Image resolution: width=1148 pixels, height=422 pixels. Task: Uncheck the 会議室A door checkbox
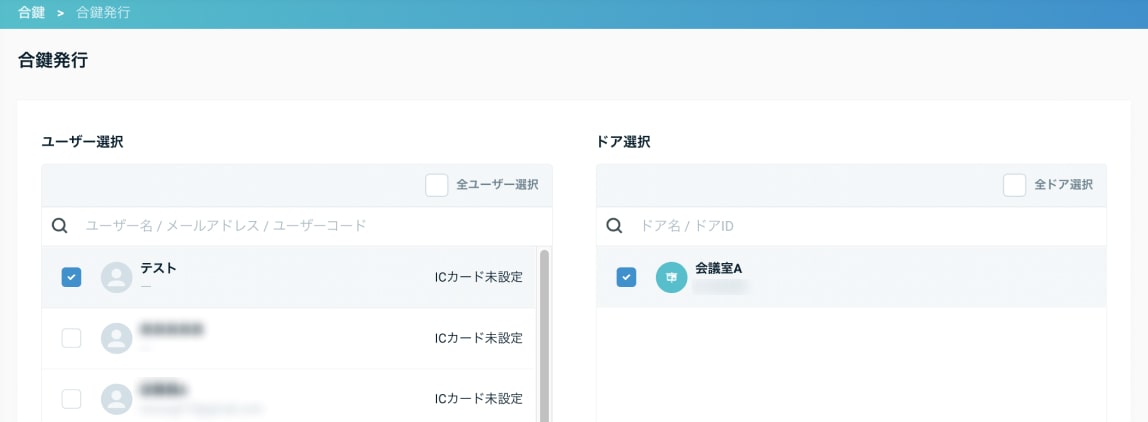pyautogui.click(x=626, y=277)
